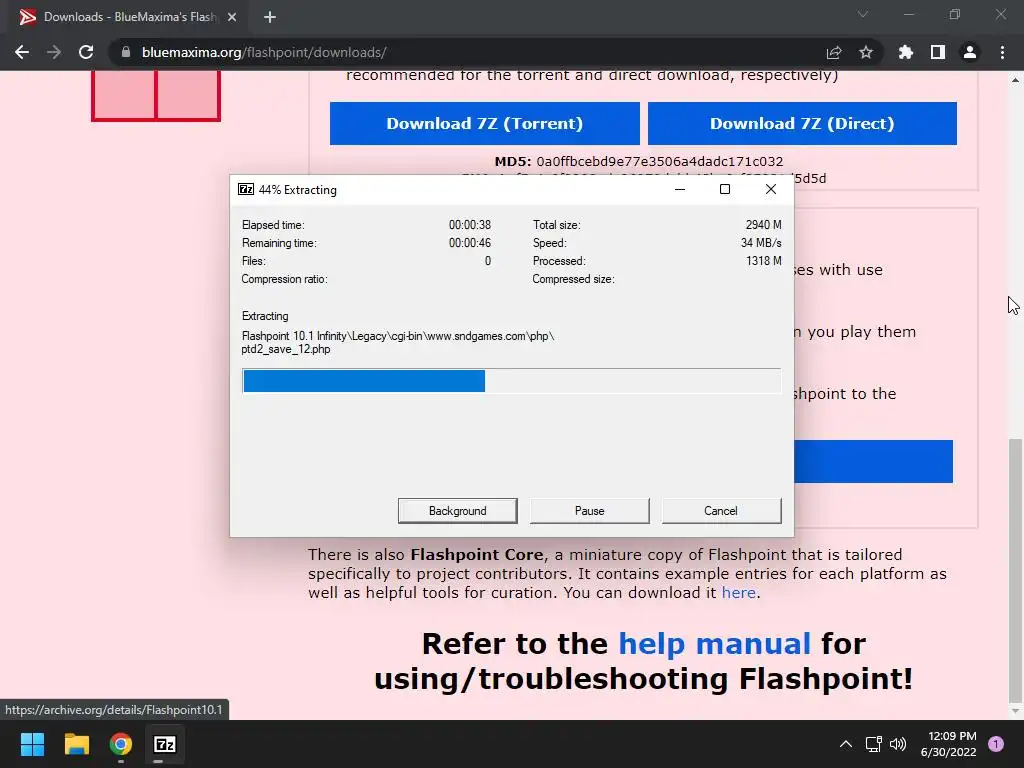Open the notification badge showing 1
1024x768 pixels.
pyautogui.click(x=996, y=744)
